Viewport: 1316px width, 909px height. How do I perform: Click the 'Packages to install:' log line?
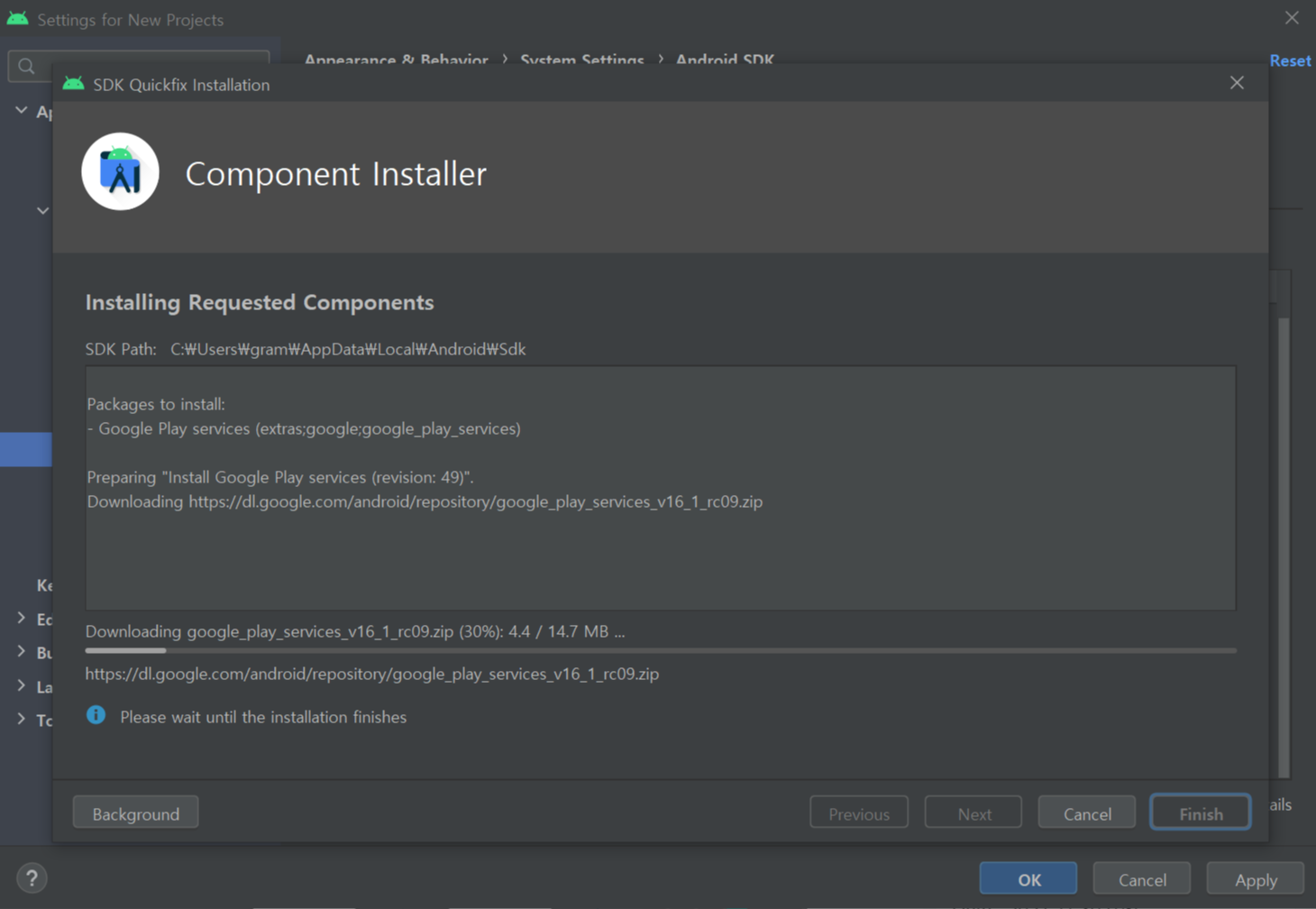tap(156, 404)
